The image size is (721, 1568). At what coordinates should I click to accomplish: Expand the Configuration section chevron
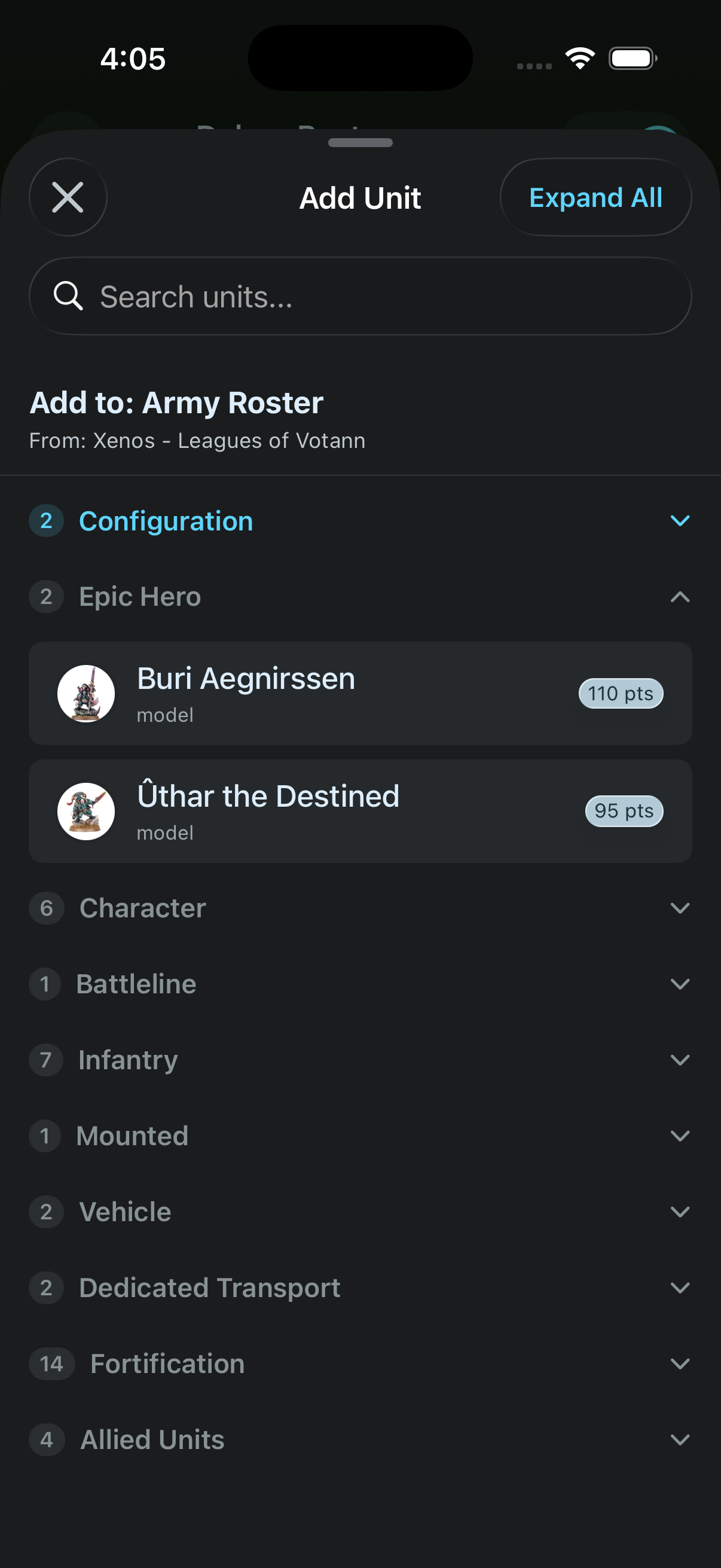(x=679, y=521)
